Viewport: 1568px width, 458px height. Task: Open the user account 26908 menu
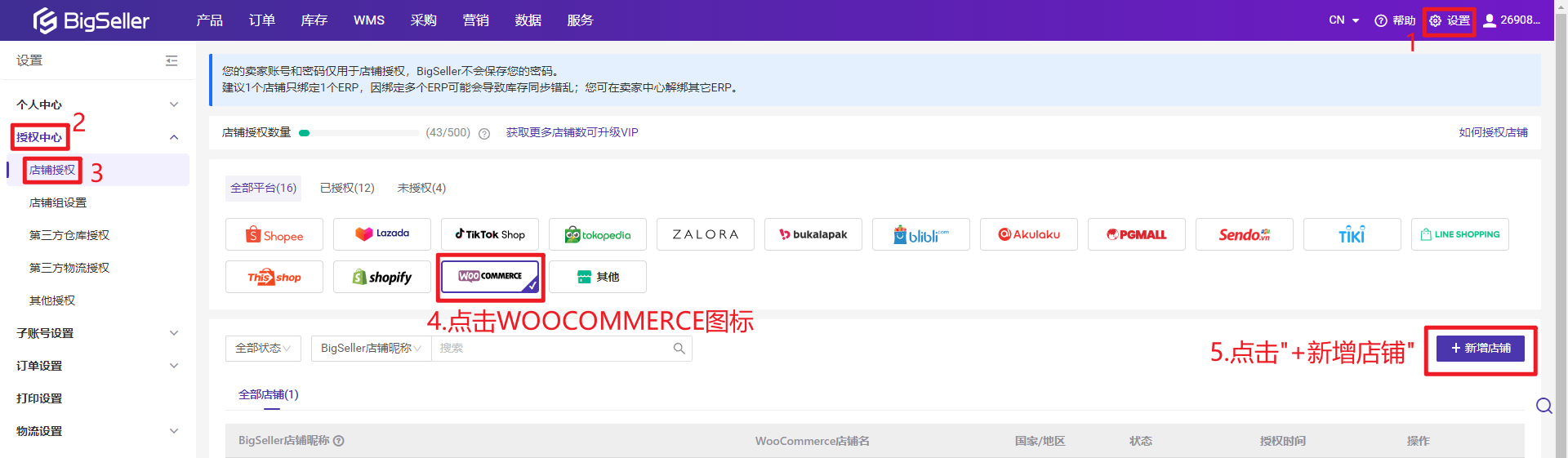[x=1512, y=20]
